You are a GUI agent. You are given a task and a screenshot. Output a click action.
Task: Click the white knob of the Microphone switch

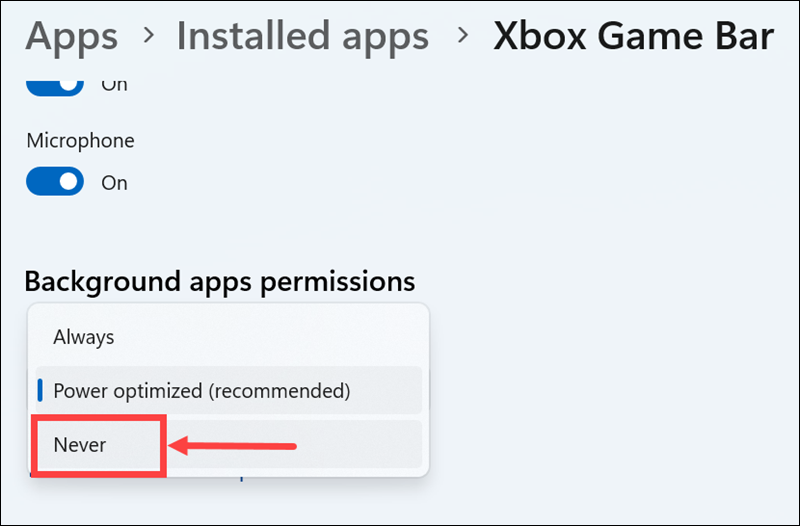[69, 181]
